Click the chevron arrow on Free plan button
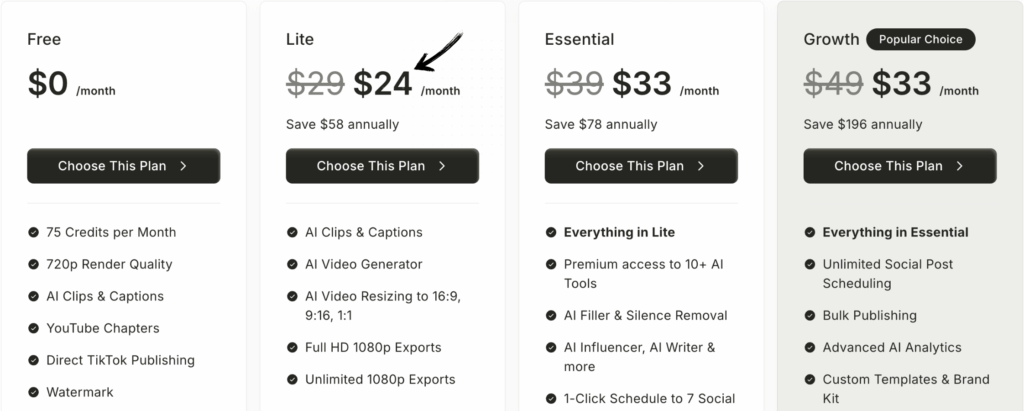The height and width of the screenshot is (411, 1024). point(184,166)
